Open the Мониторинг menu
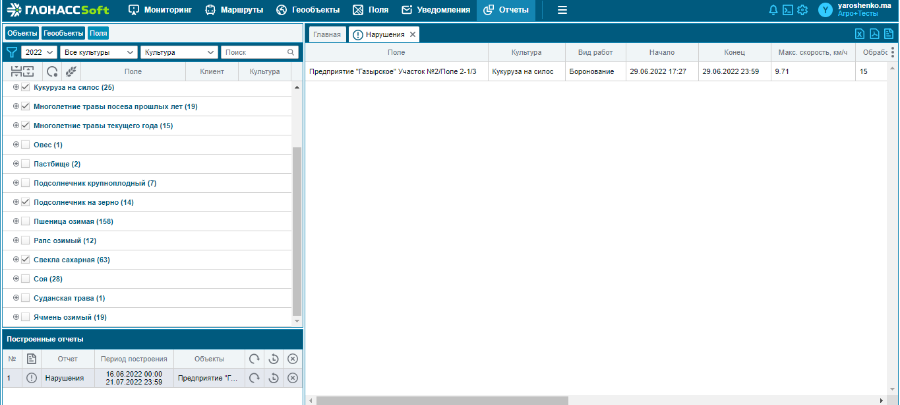The height and width of the screenshot is (405, 900). pos(161,10)
